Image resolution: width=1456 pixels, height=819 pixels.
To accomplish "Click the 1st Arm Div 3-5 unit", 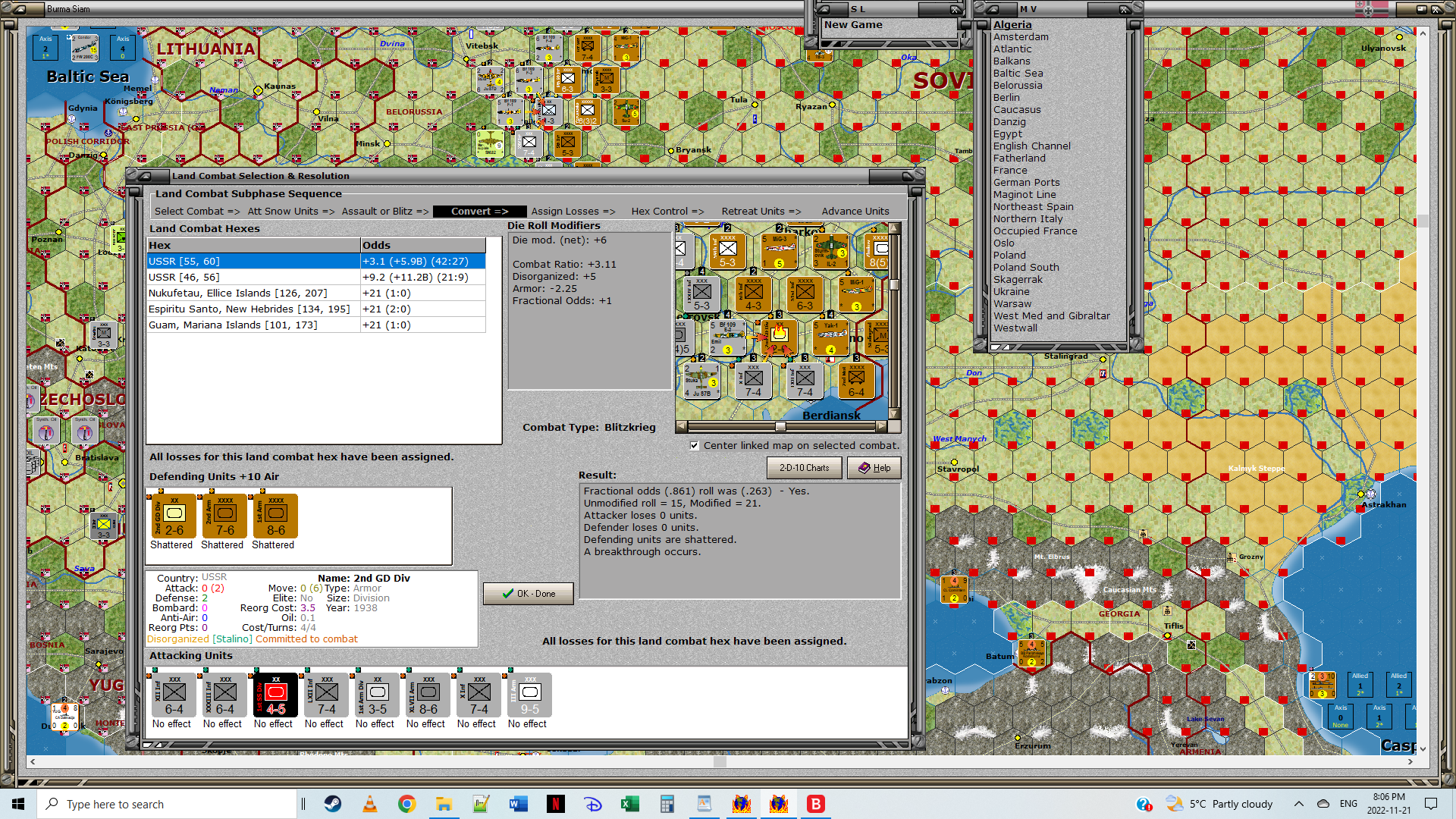I will [x=377, y=695].
